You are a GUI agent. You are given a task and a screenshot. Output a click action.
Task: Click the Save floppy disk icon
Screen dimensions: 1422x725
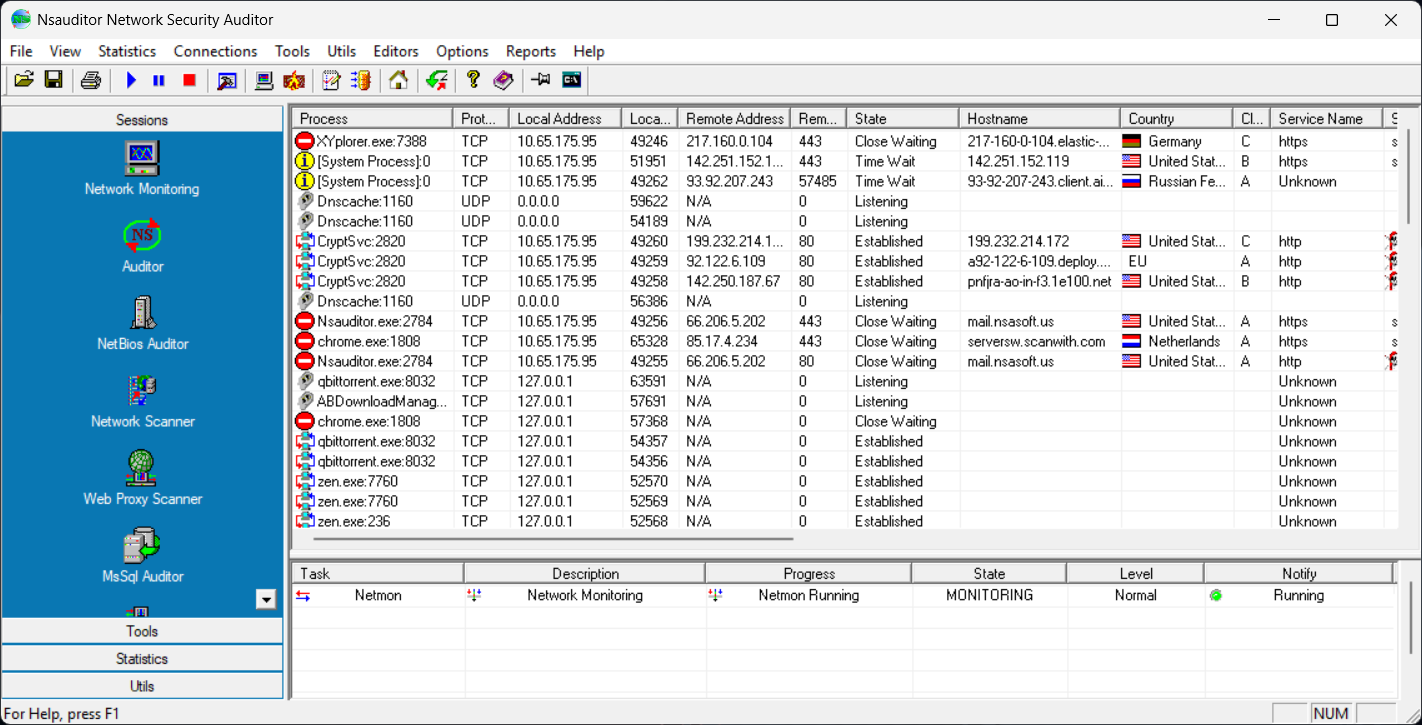coord(53,80)
